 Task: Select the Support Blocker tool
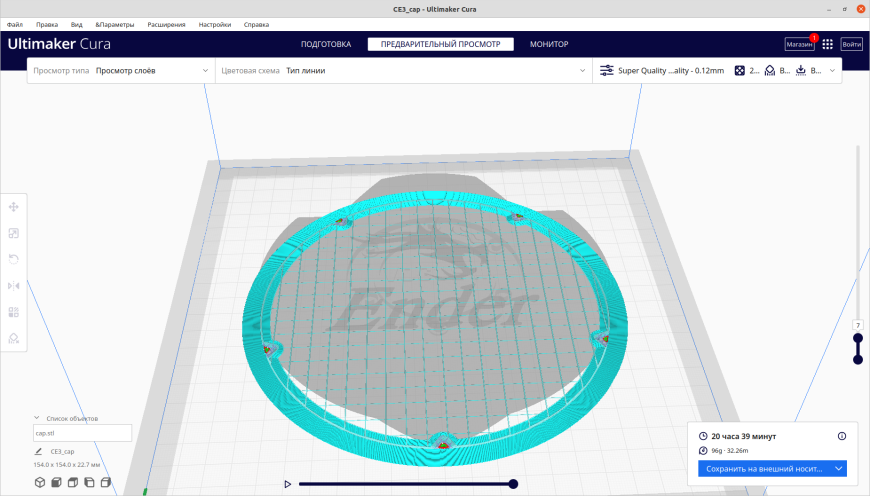pos(14,338)
